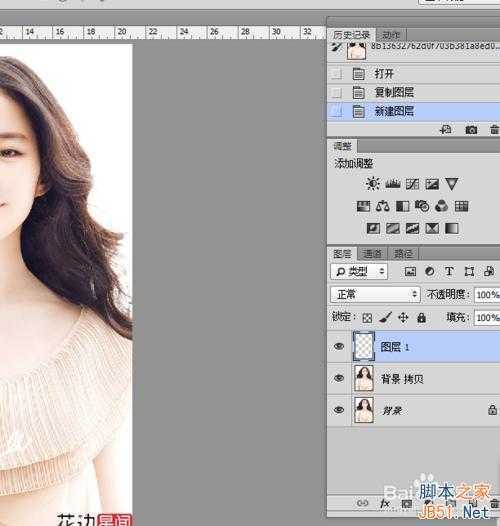
Task: Click the 填充 fill value field
Action: 487,317
